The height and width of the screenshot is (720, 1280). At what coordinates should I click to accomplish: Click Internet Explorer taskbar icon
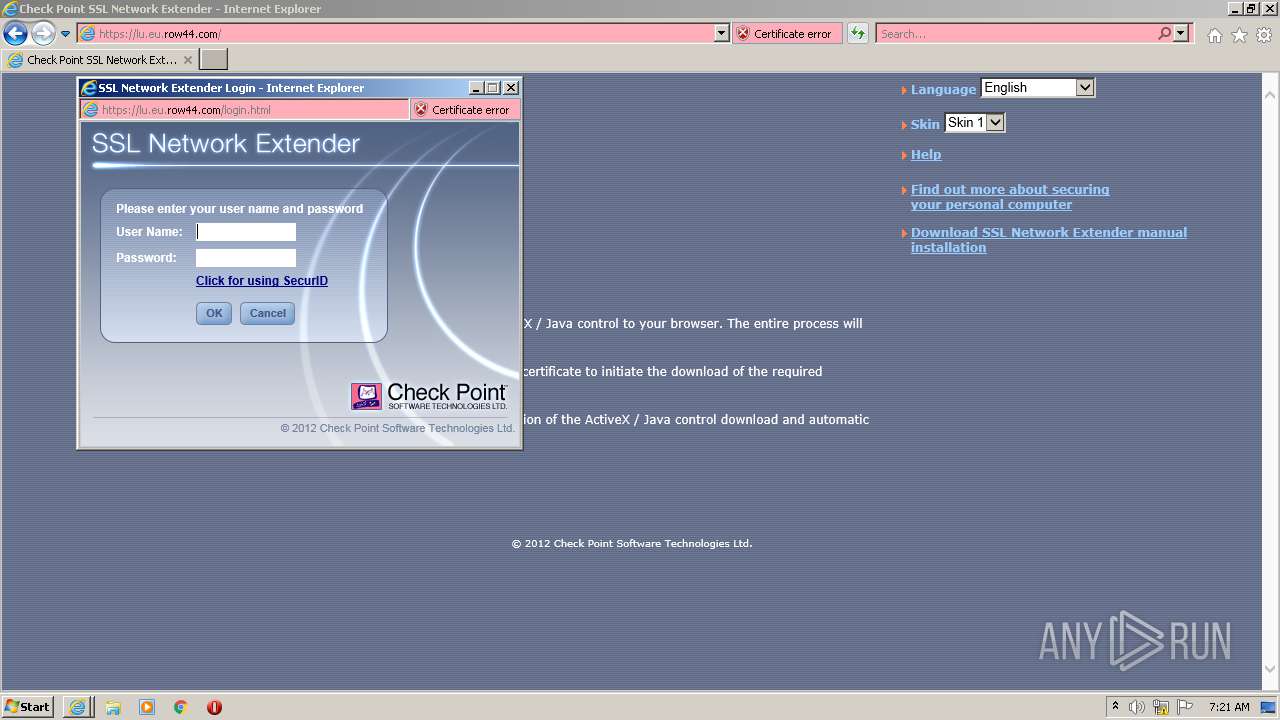pos(77,707)
